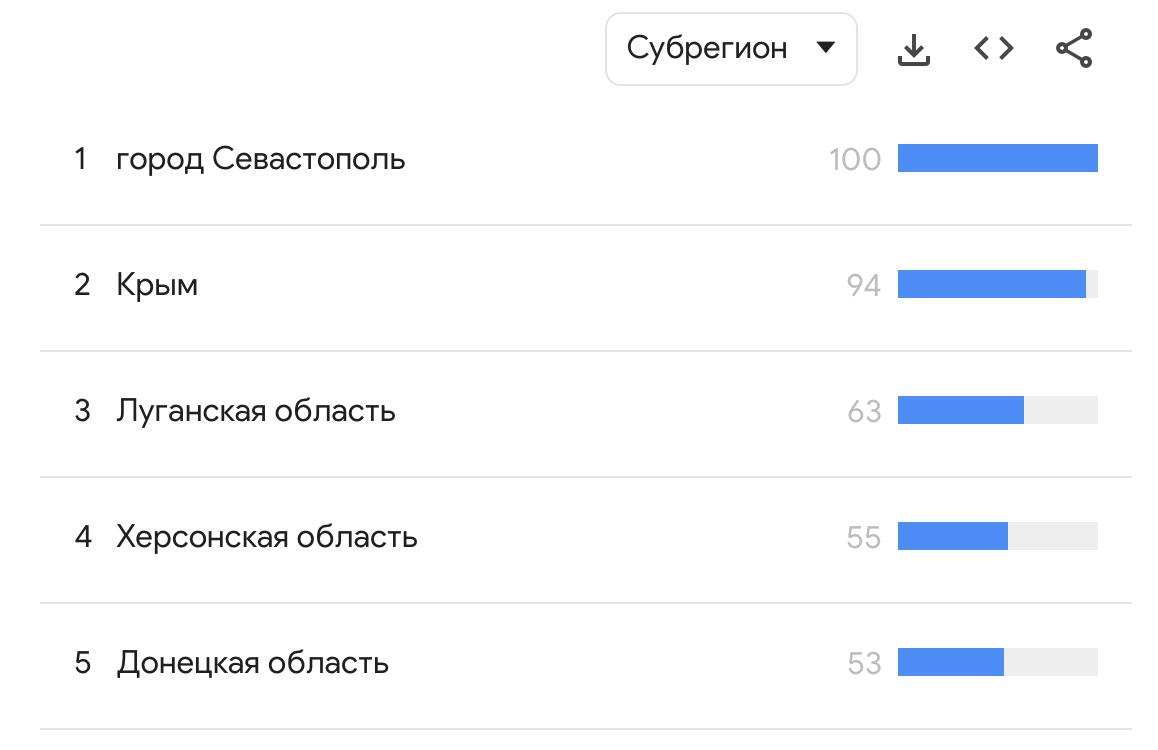
Task: Open Херсонская область region
Action: click(x=267, y=537)
